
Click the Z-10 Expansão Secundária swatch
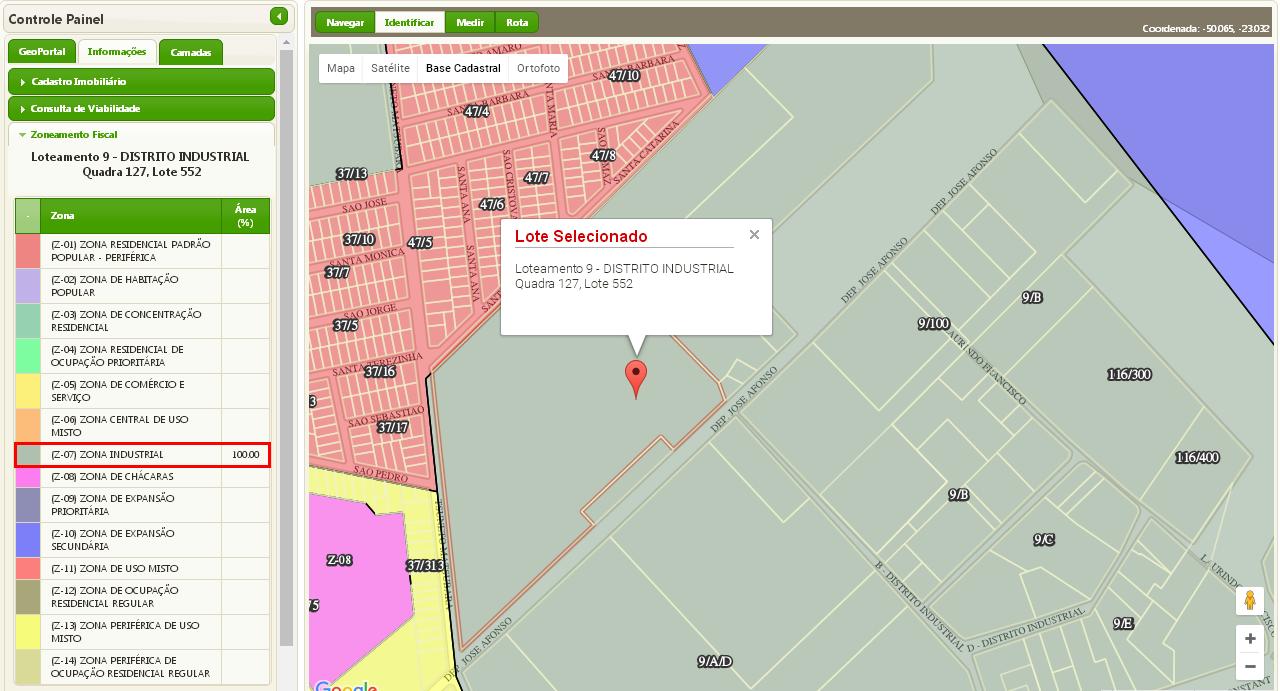(x=28, y=540)
